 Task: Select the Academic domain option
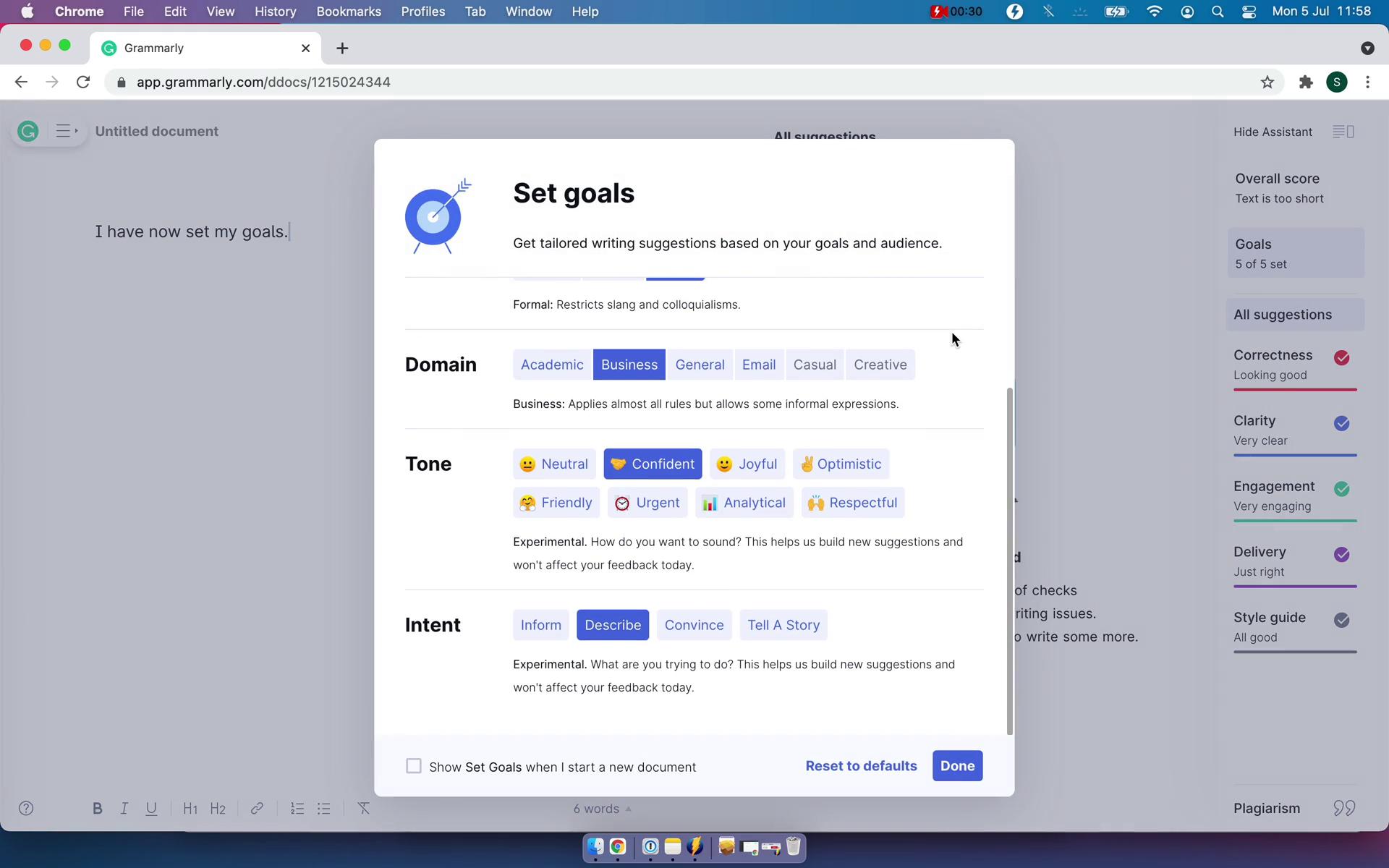(553, 364)
